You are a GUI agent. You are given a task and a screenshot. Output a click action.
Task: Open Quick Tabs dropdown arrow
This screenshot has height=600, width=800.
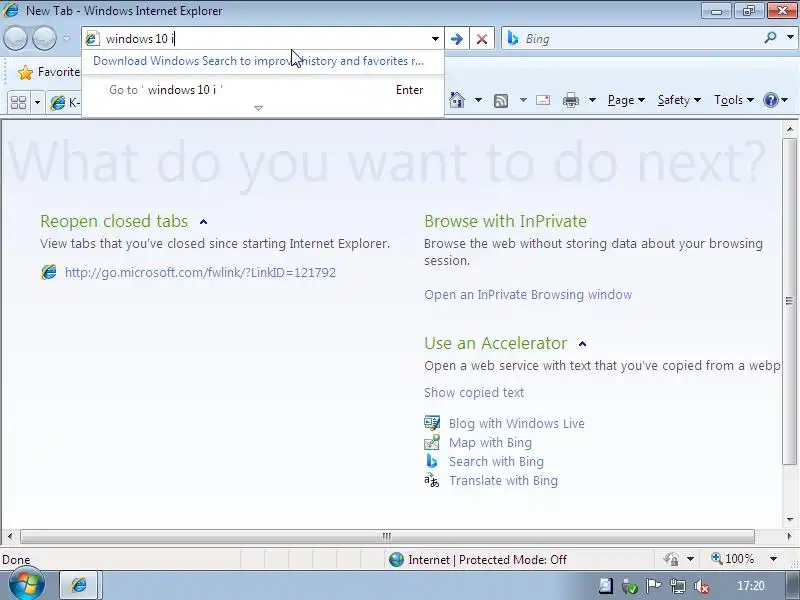pyautogui.click(x=37, y=103)
